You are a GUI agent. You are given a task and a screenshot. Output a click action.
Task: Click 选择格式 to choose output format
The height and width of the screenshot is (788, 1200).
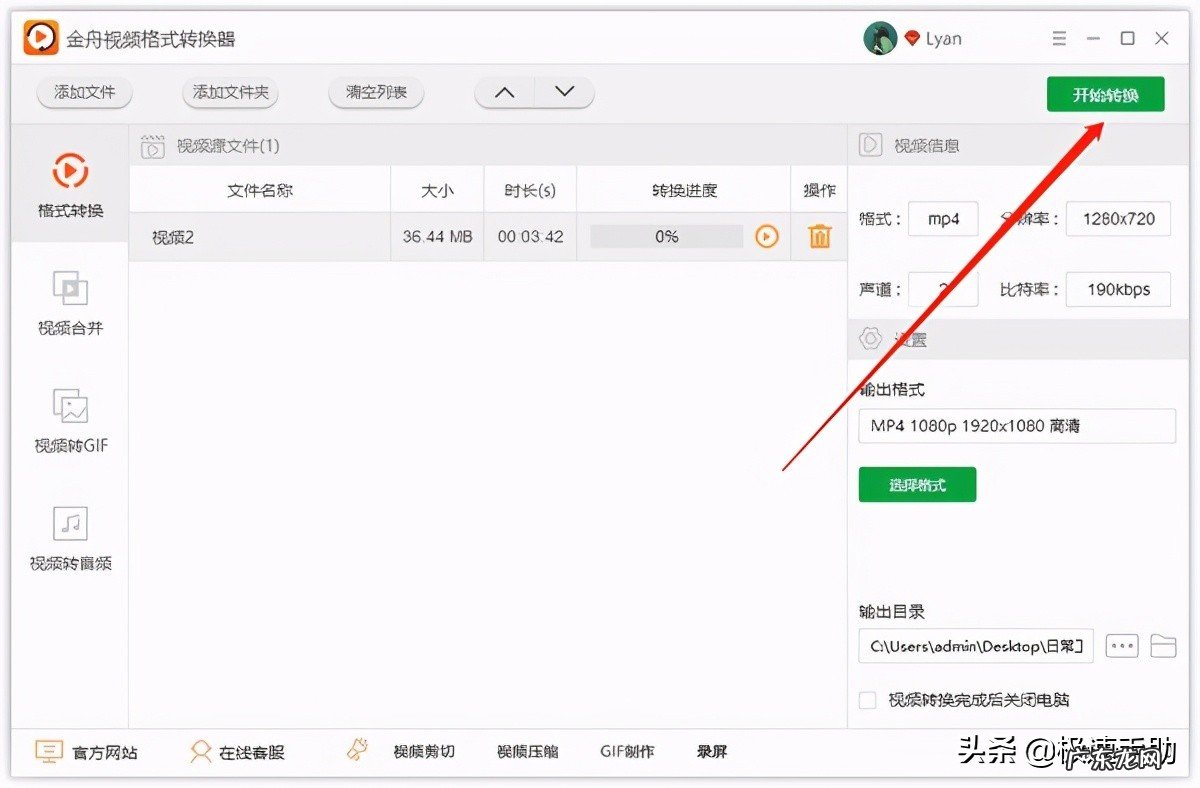(917, 484)
